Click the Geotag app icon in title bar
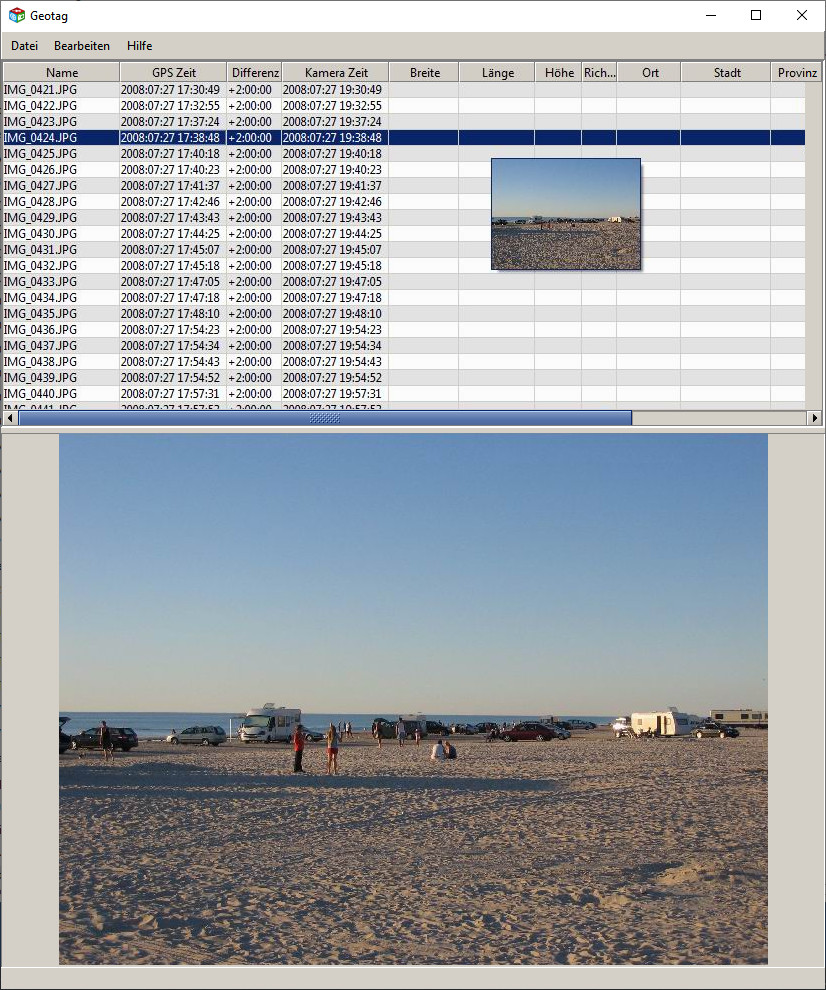This screenshot has height=990, width=826. (17, 16)
